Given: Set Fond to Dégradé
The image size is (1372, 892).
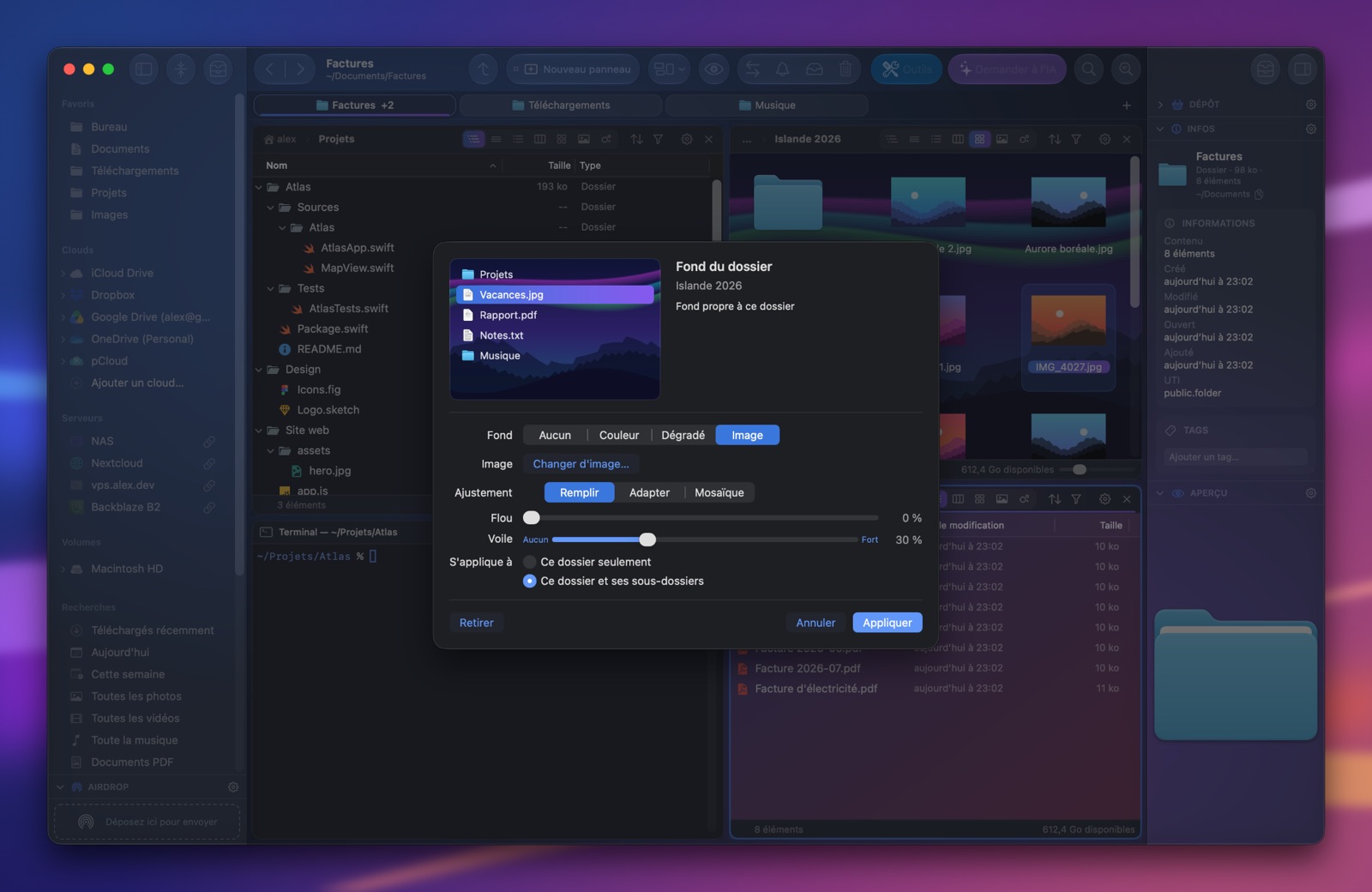Looking at the screenshot, I should (683, 436).
